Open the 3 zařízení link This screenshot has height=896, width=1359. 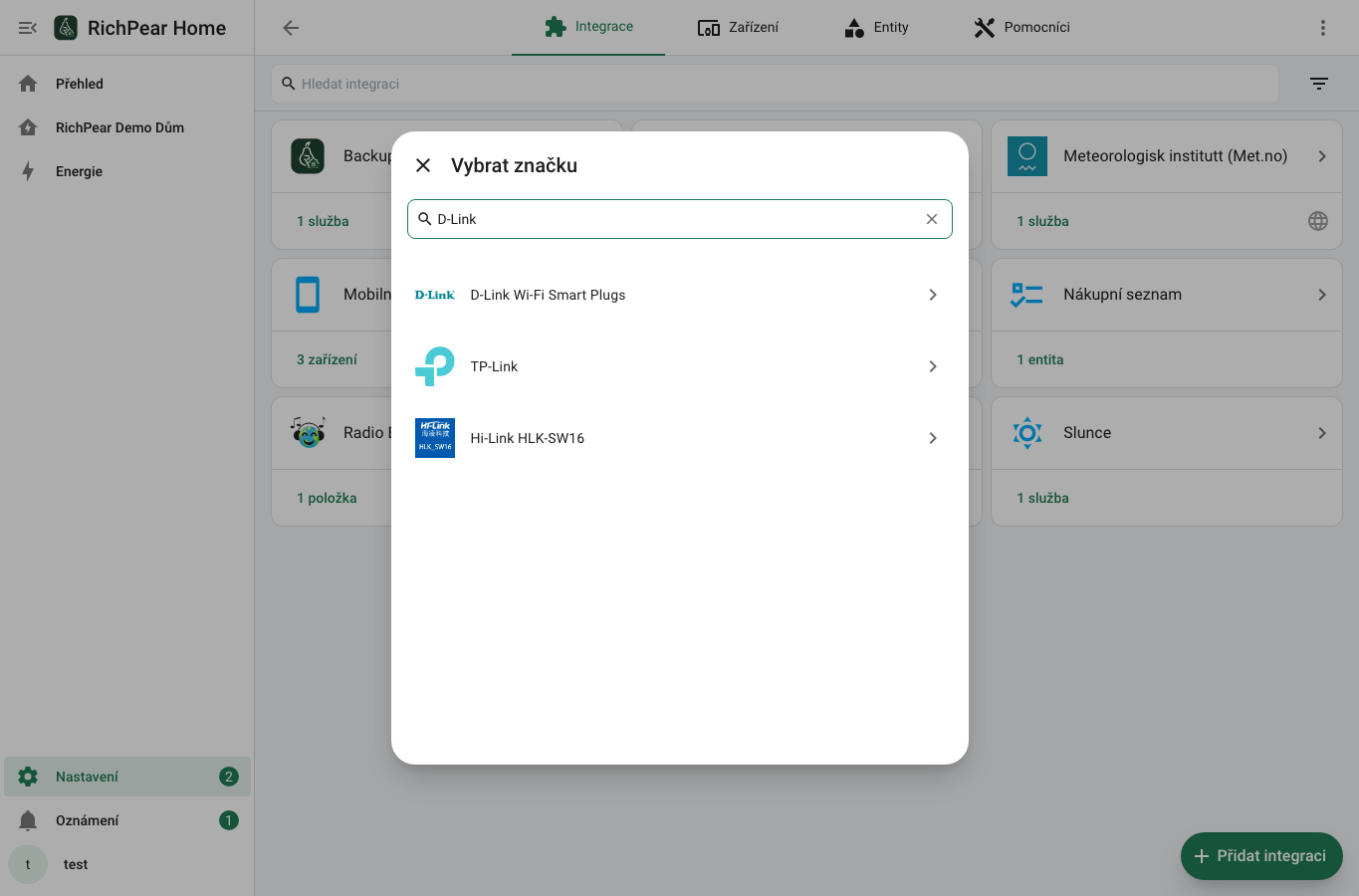point(327,359)
